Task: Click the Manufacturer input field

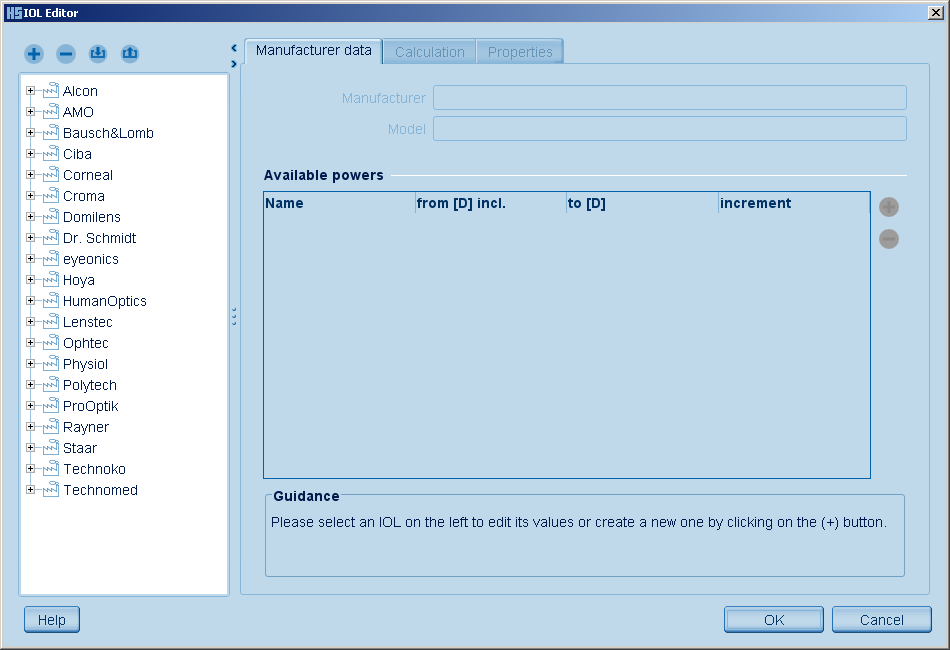Action: (x=669, y=98)
